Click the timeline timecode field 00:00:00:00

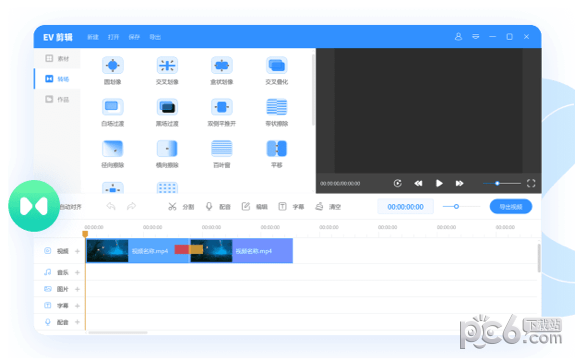coord(406,207)
